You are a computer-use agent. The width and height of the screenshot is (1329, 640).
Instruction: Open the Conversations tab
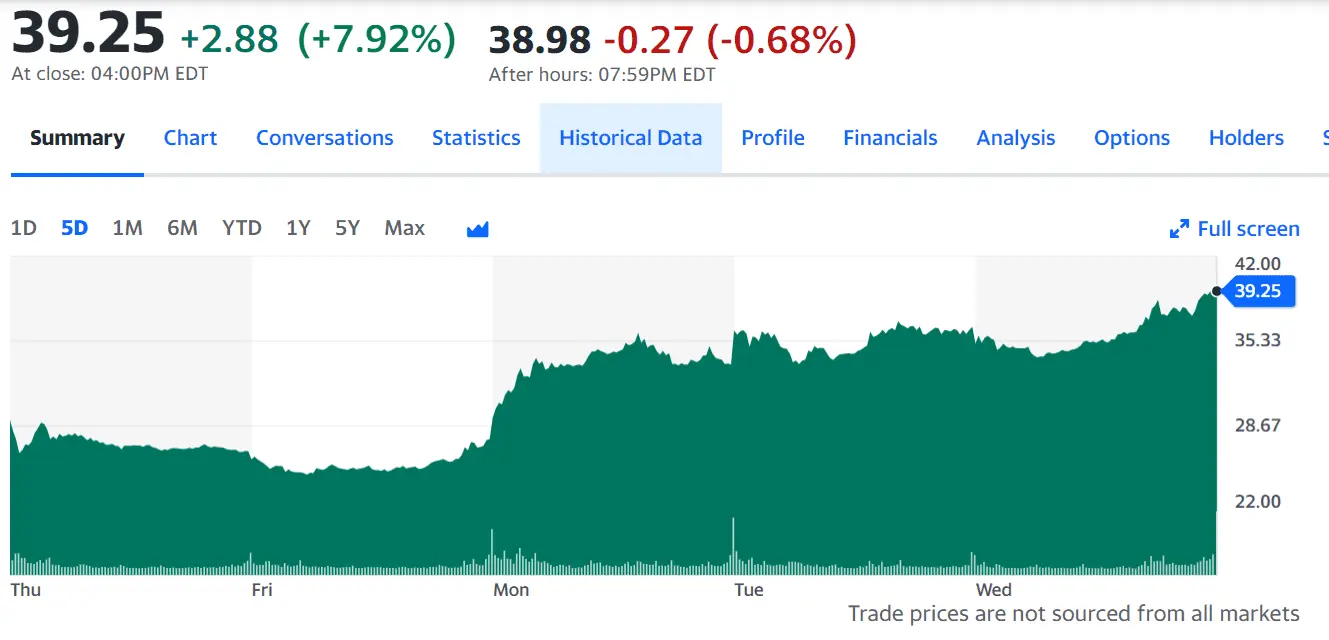click(x=324, y=138)
